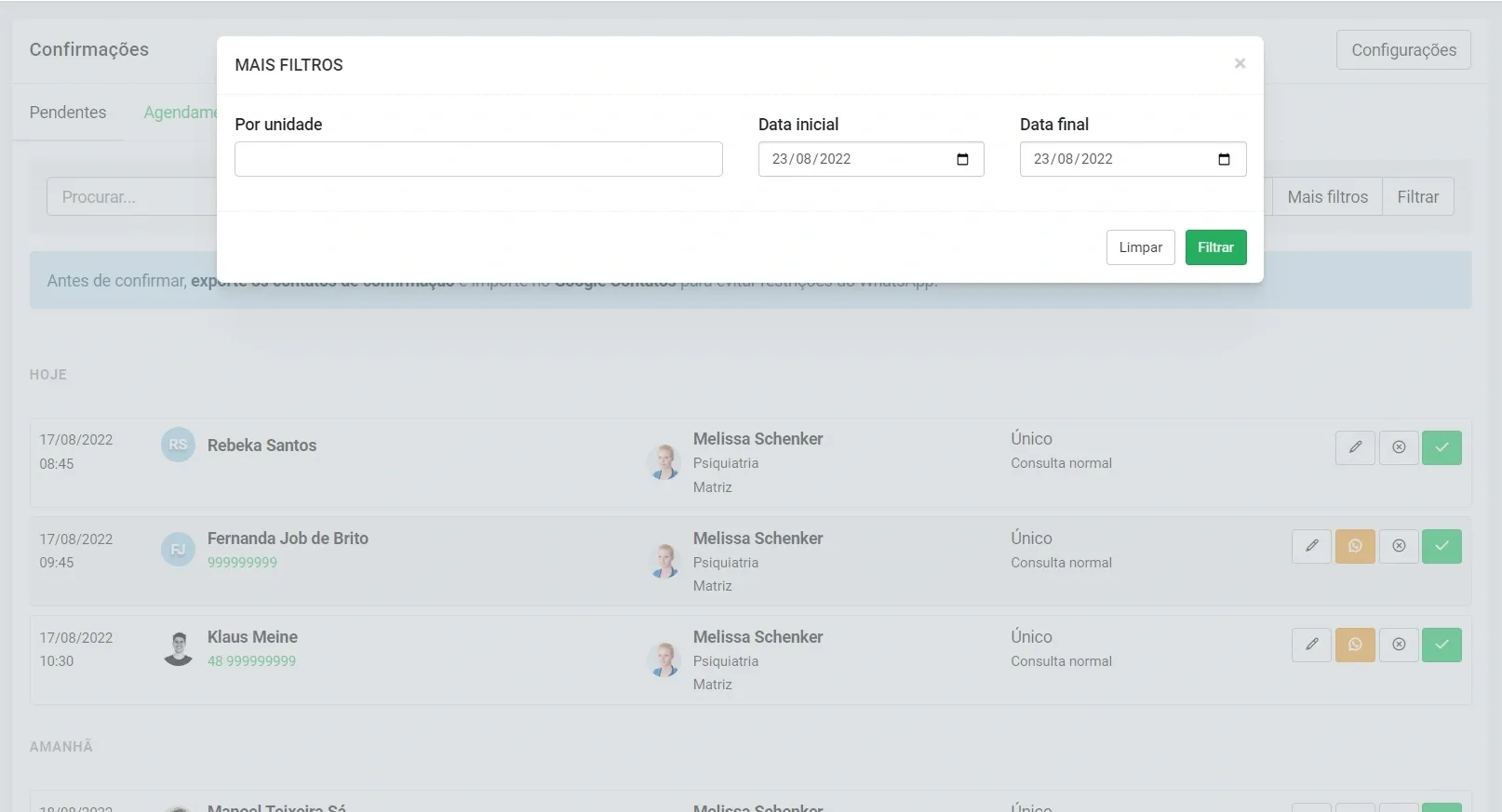The width and height of the screenshot is (1502, 812).
Task: Close the Mais Filtros dialog
Action: click(1240, 63)
